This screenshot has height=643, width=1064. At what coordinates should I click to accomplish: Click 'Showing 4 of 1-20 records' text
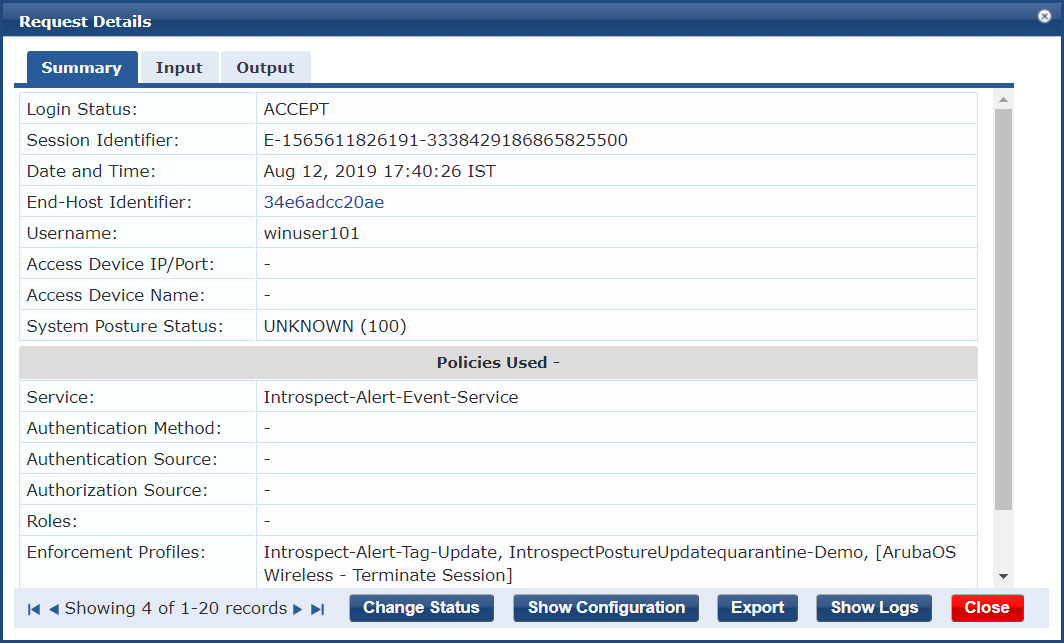point(176,608)
